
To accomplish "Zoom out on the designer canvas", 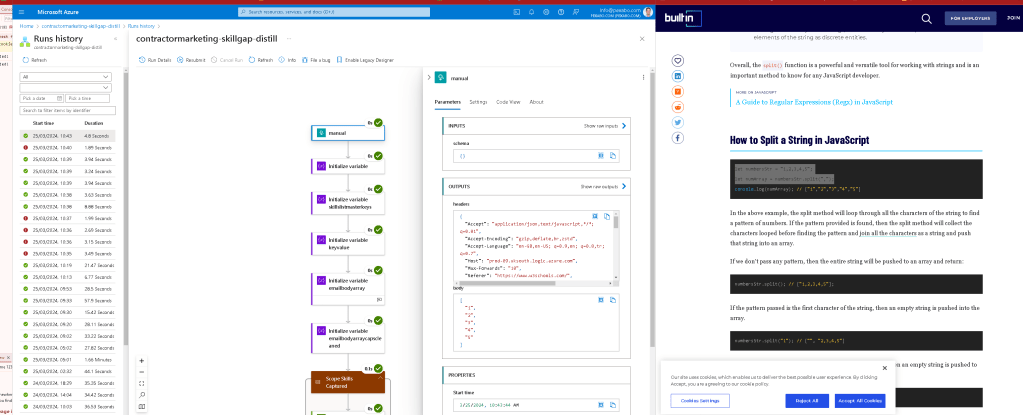I will (x=142, y=372).
